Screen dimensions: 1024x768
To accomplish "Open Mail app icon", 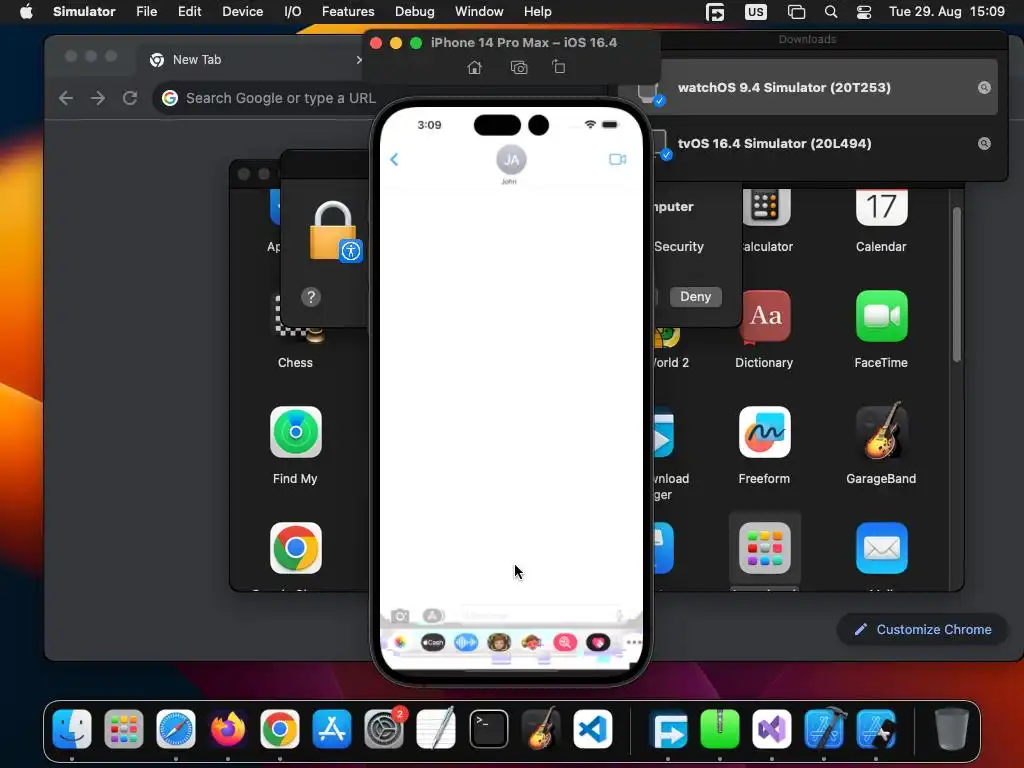I will click(881, 549).
